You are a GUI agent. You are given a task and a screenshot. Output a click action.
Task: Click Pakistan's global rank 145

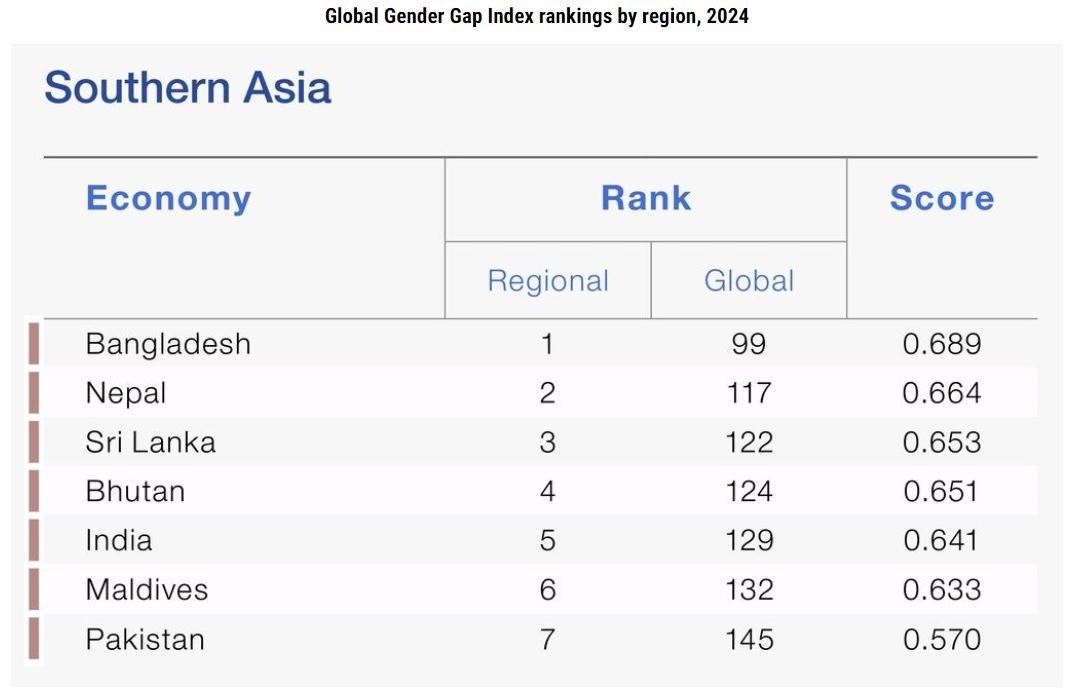click(749, 640)
